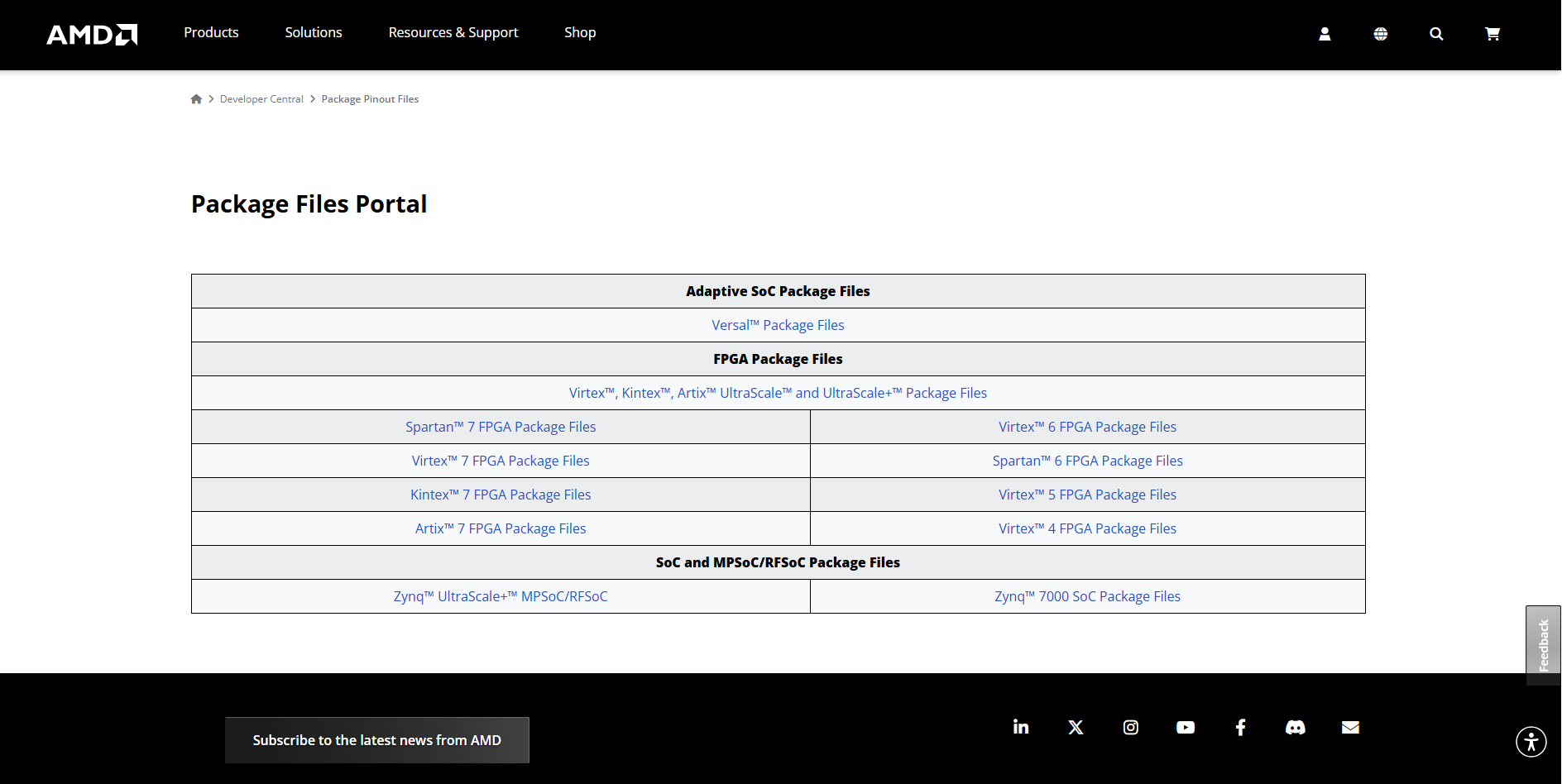Open Spartan 7 FPGA Package Files
Screen dimensions: 1562x784
(x=501, y=427)
